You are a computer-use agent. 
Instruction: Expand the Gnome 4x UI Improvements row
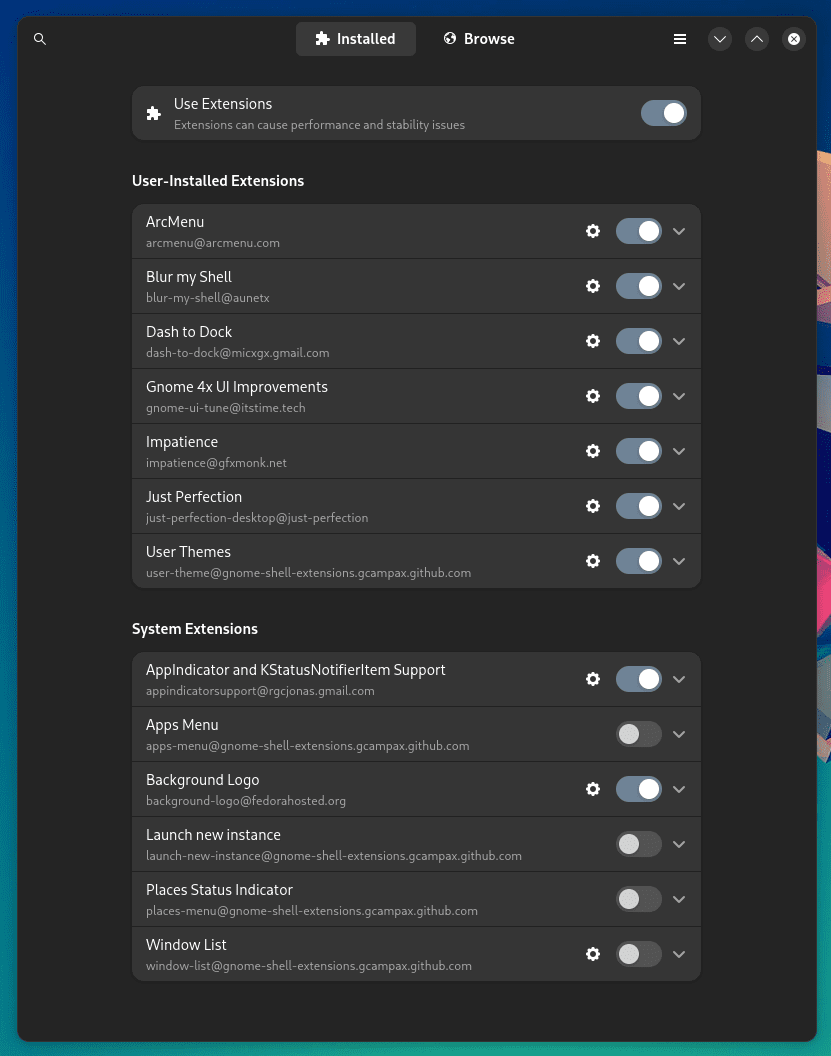[679, 396]
